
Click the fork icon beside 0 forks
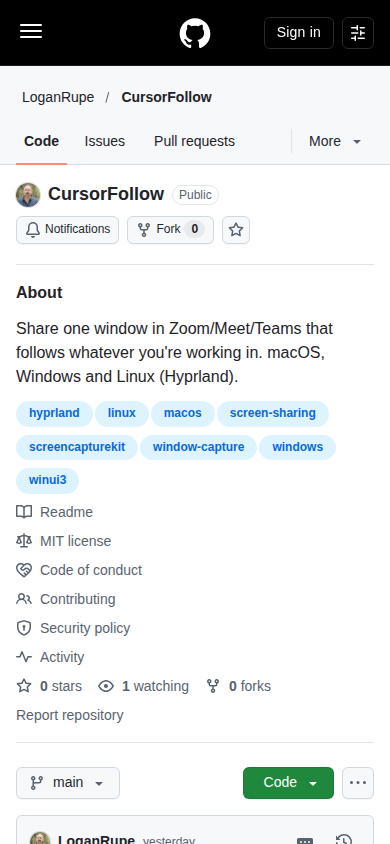pyautogui.click(x=213, y=686)
